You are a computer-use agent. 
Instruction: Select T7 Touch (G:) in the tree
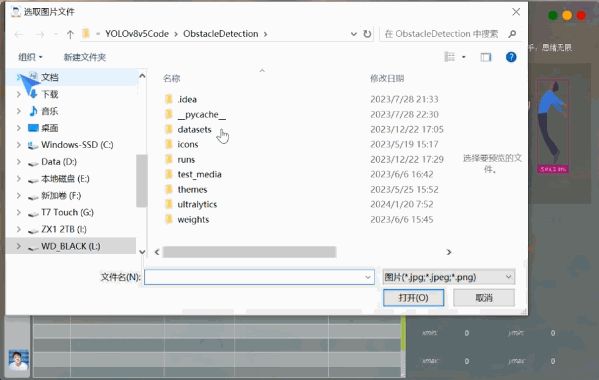coord(67,212)
